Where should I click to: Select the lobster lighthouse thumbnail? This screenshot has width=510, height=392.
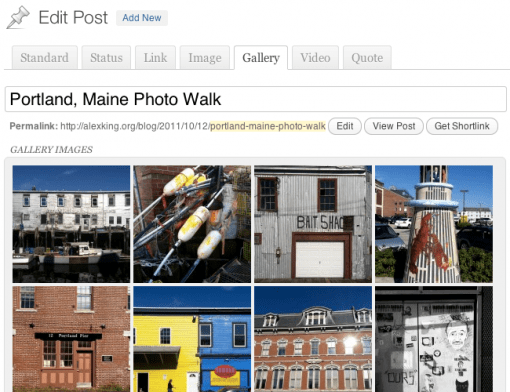(x=434, y=224)
